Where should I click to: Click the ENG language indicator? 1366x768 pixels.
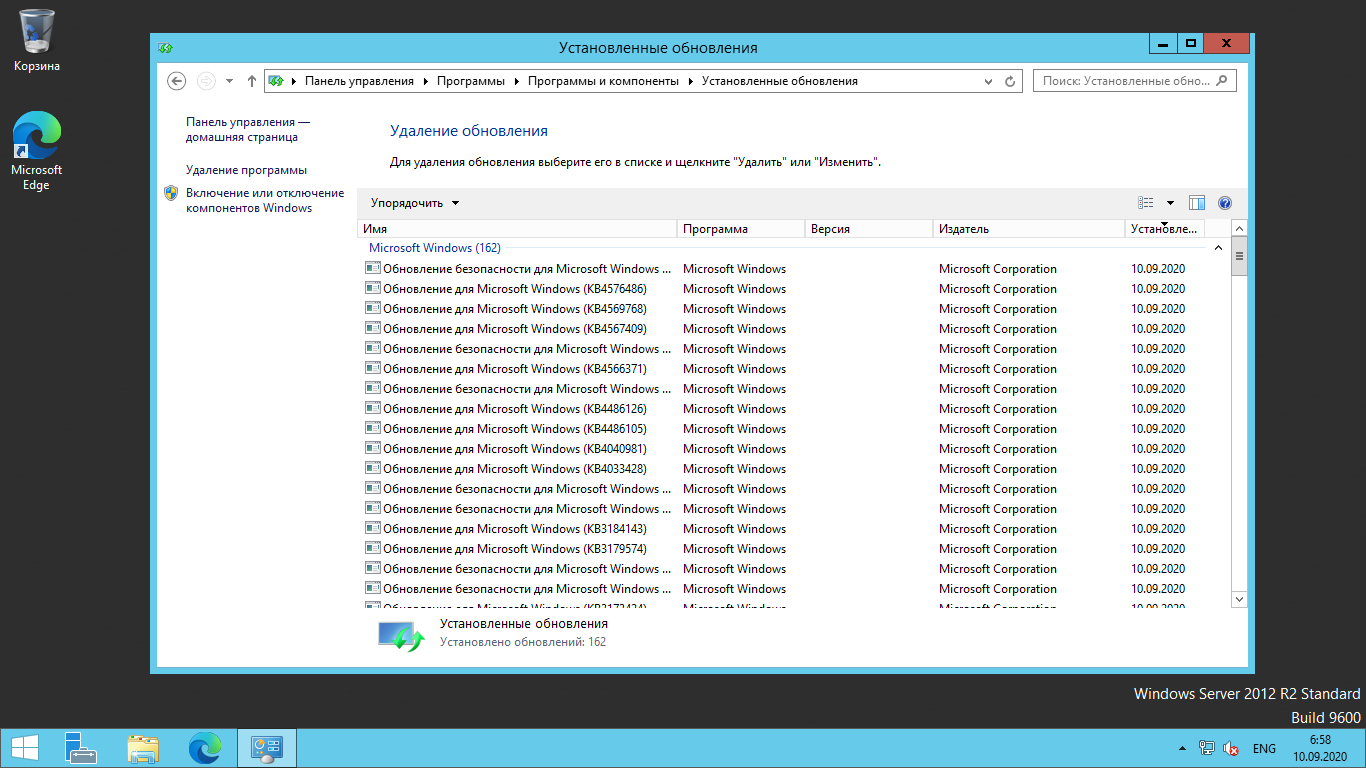(1264, 748)
